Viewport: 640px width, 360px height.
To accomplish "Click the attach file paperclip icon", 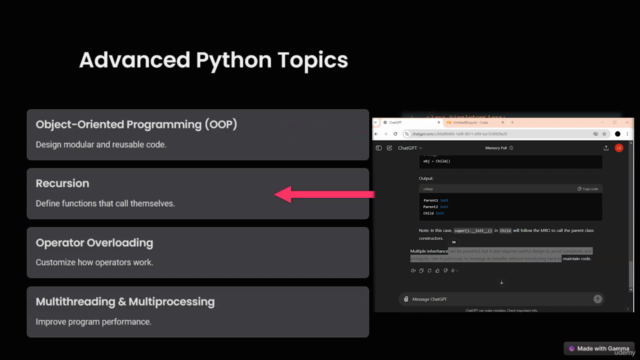I will click(406, 299).
